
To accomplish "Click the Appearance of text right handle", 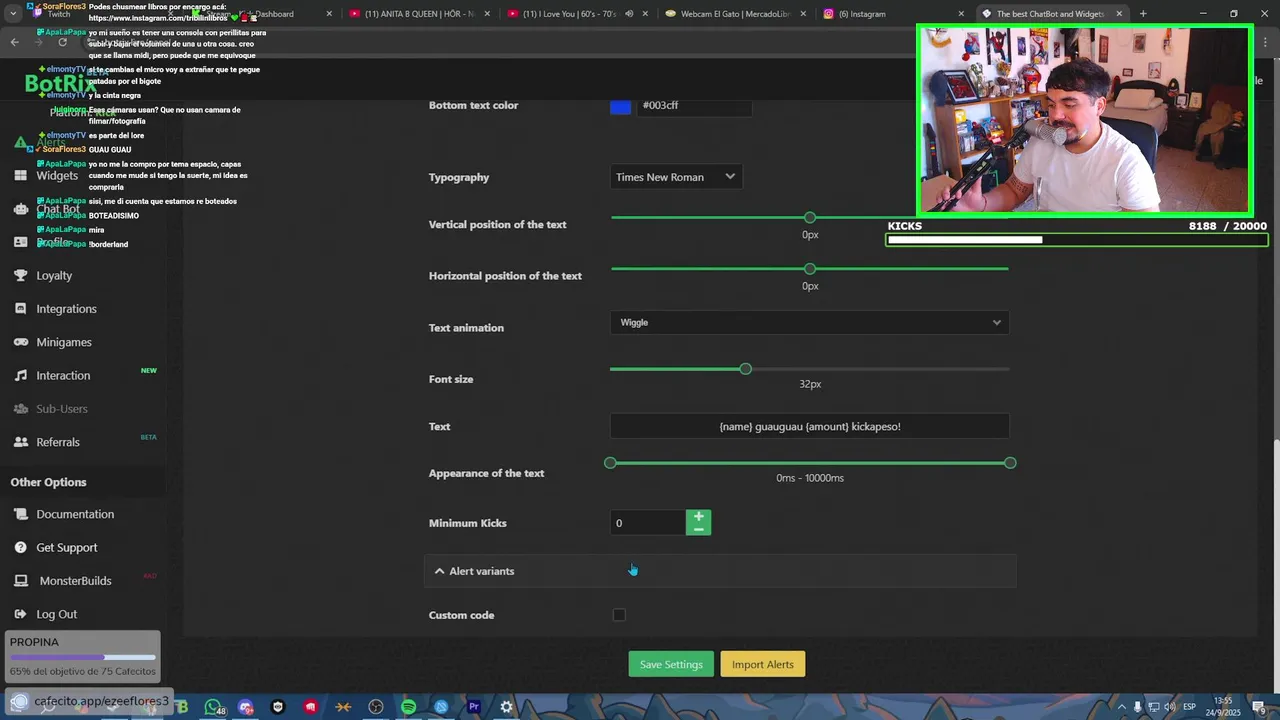I will click(1010, 463).
